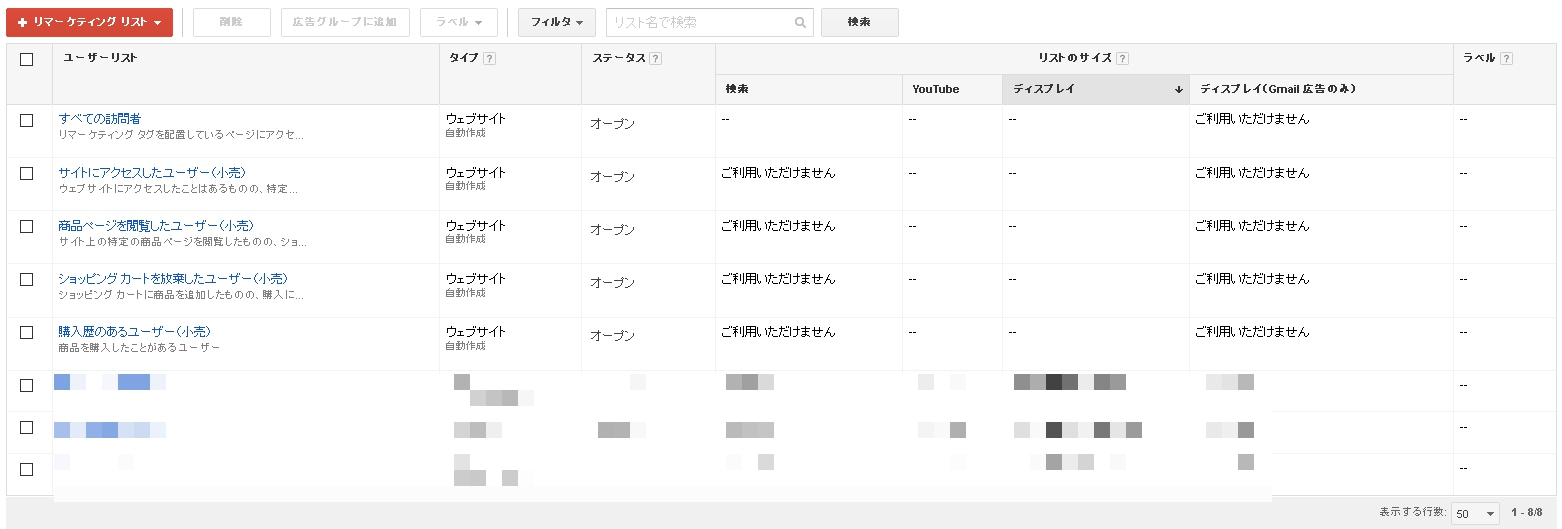Open サイトにアクセスしたユーザー(小売) list link

tap(152, 172)
